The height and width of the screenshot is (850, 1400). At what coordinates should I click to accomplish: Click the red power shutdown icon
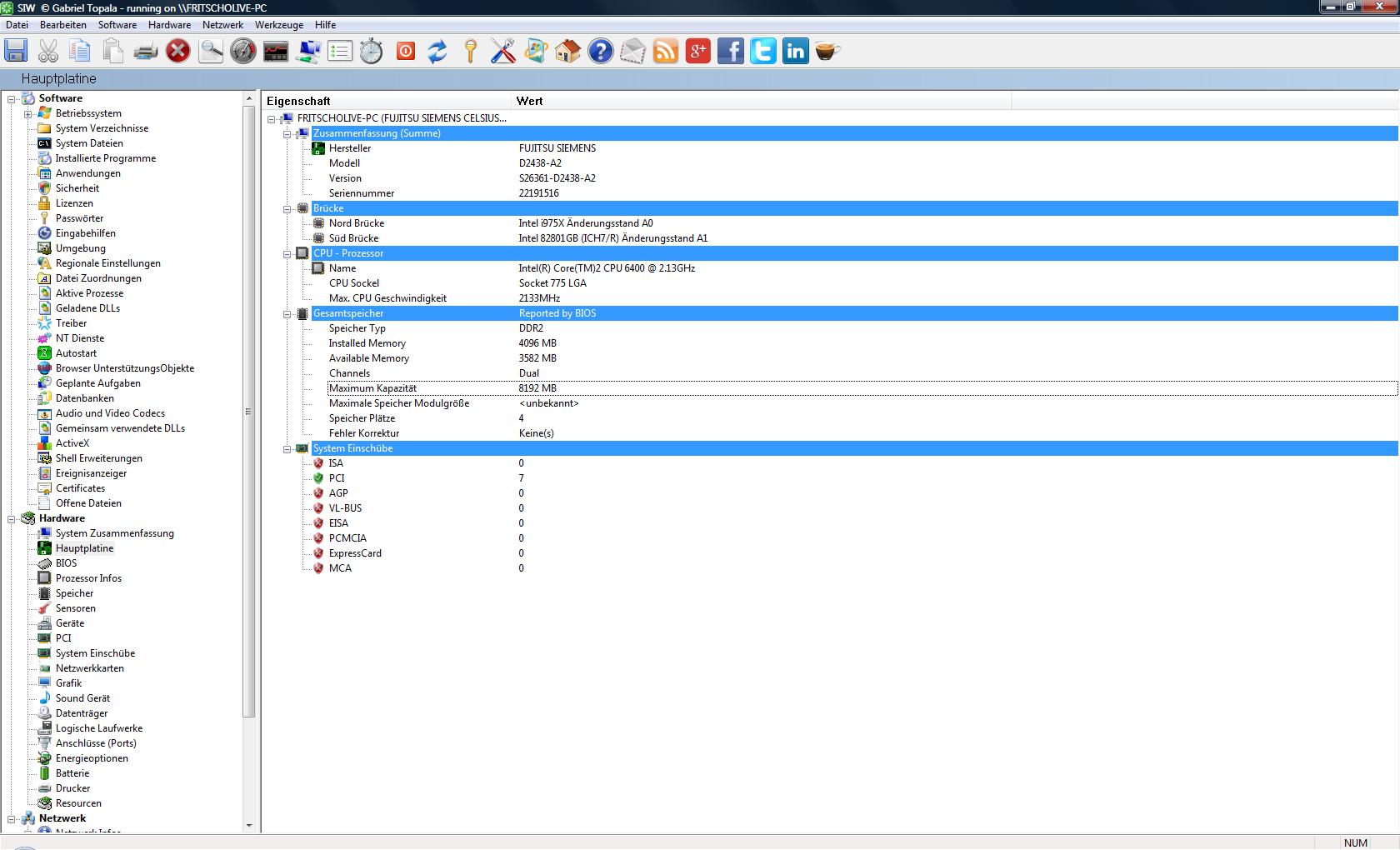coord(406,51)
